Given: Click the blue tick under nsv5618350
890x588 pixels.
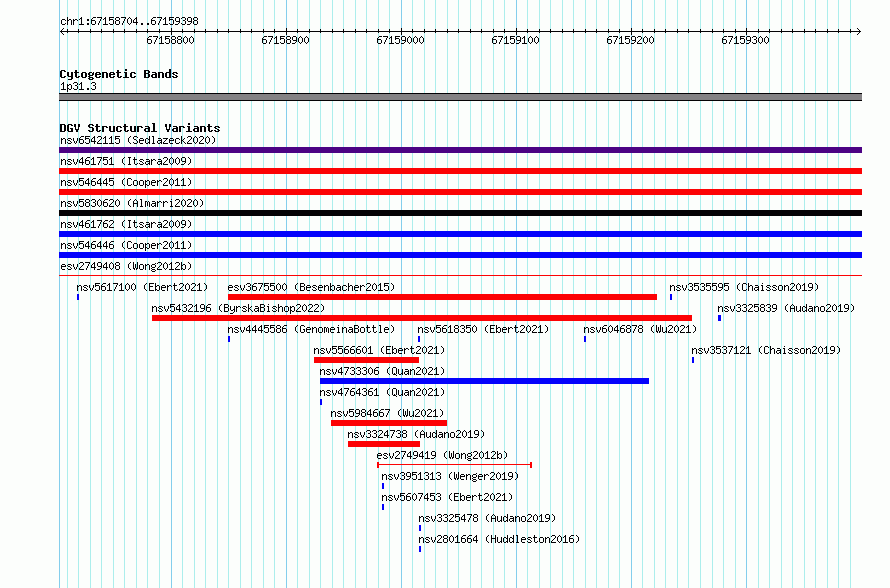Looking at the screenshot, I should click(419, 339).
